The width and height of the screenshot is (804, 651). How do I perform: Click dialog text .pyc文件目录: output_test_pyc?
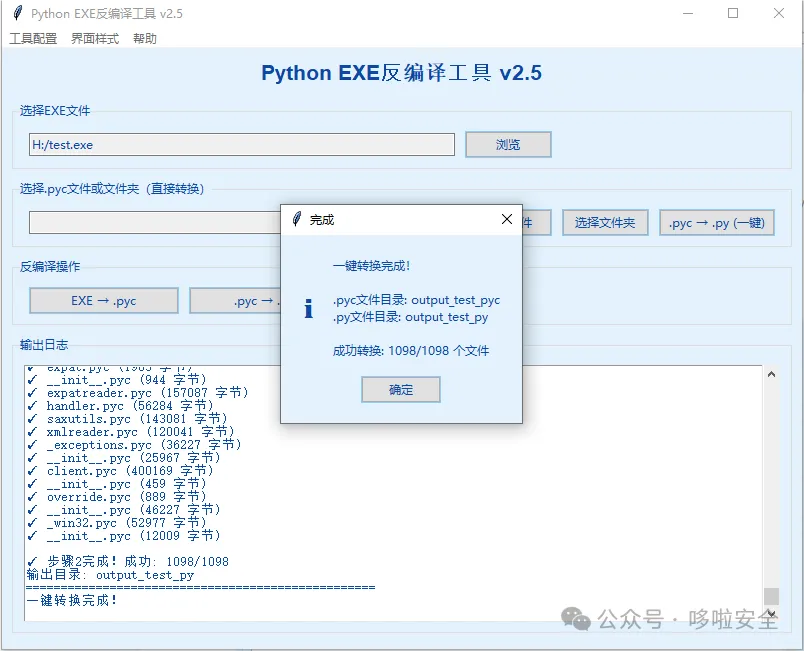click(x=416, y=300)
